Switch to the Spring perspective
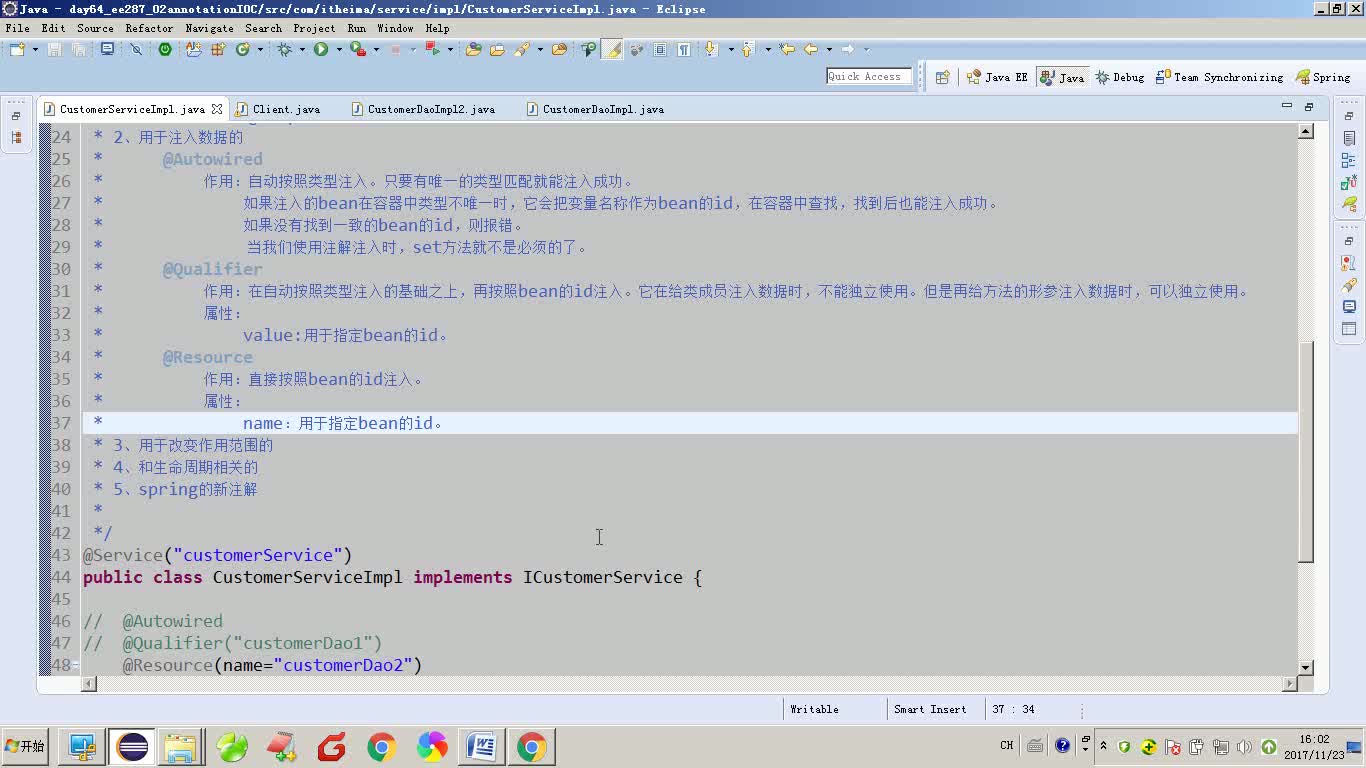The image size is (1366, 768). (1323, 77)
